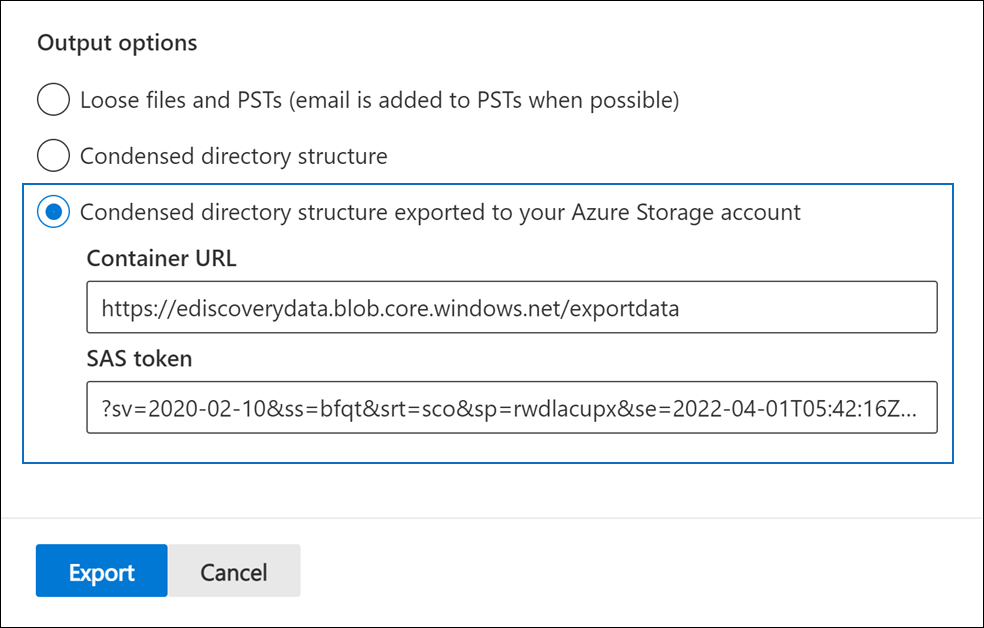
Task: Select the "Loose files and PSTs" radio button
Action: point(53,100)
